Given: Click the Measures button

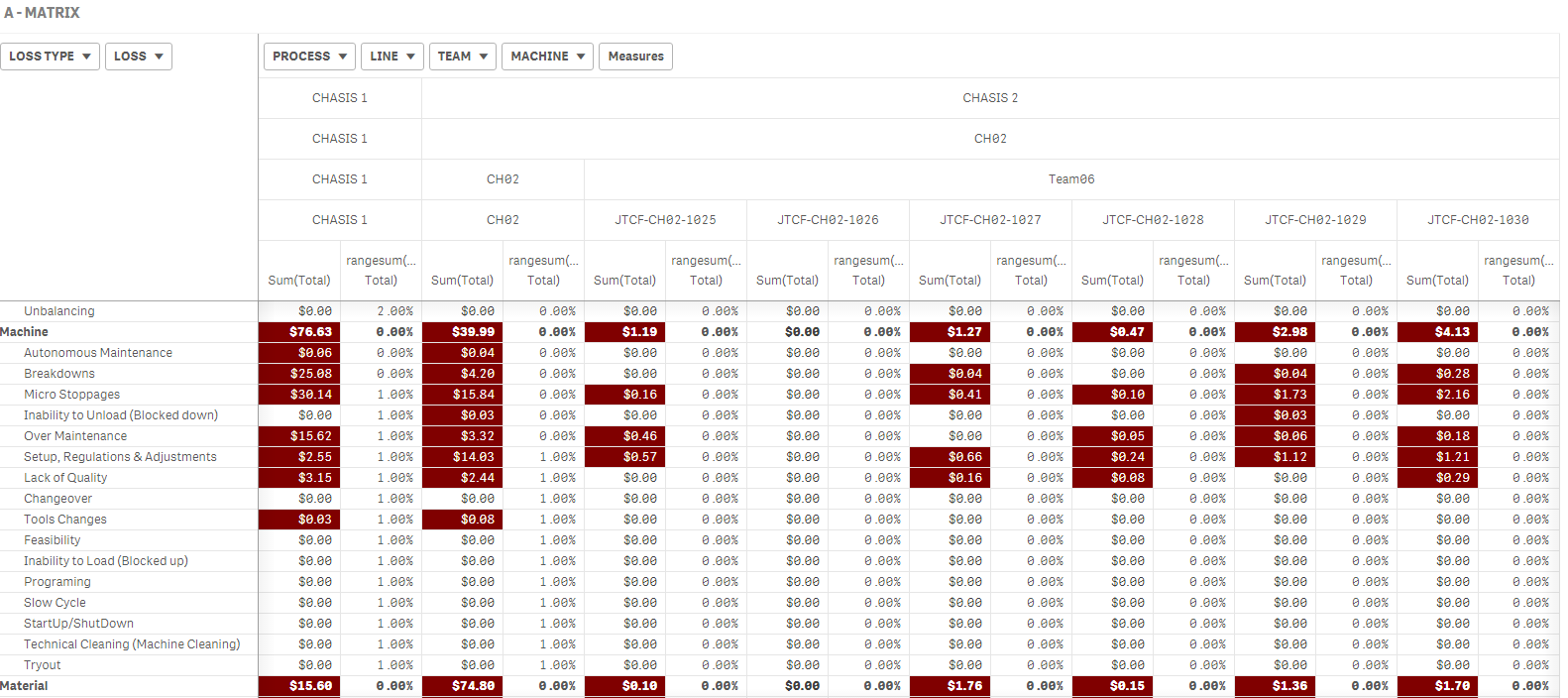Looking at the screenshot, I should pyautogui.click(x=635, y=57).
